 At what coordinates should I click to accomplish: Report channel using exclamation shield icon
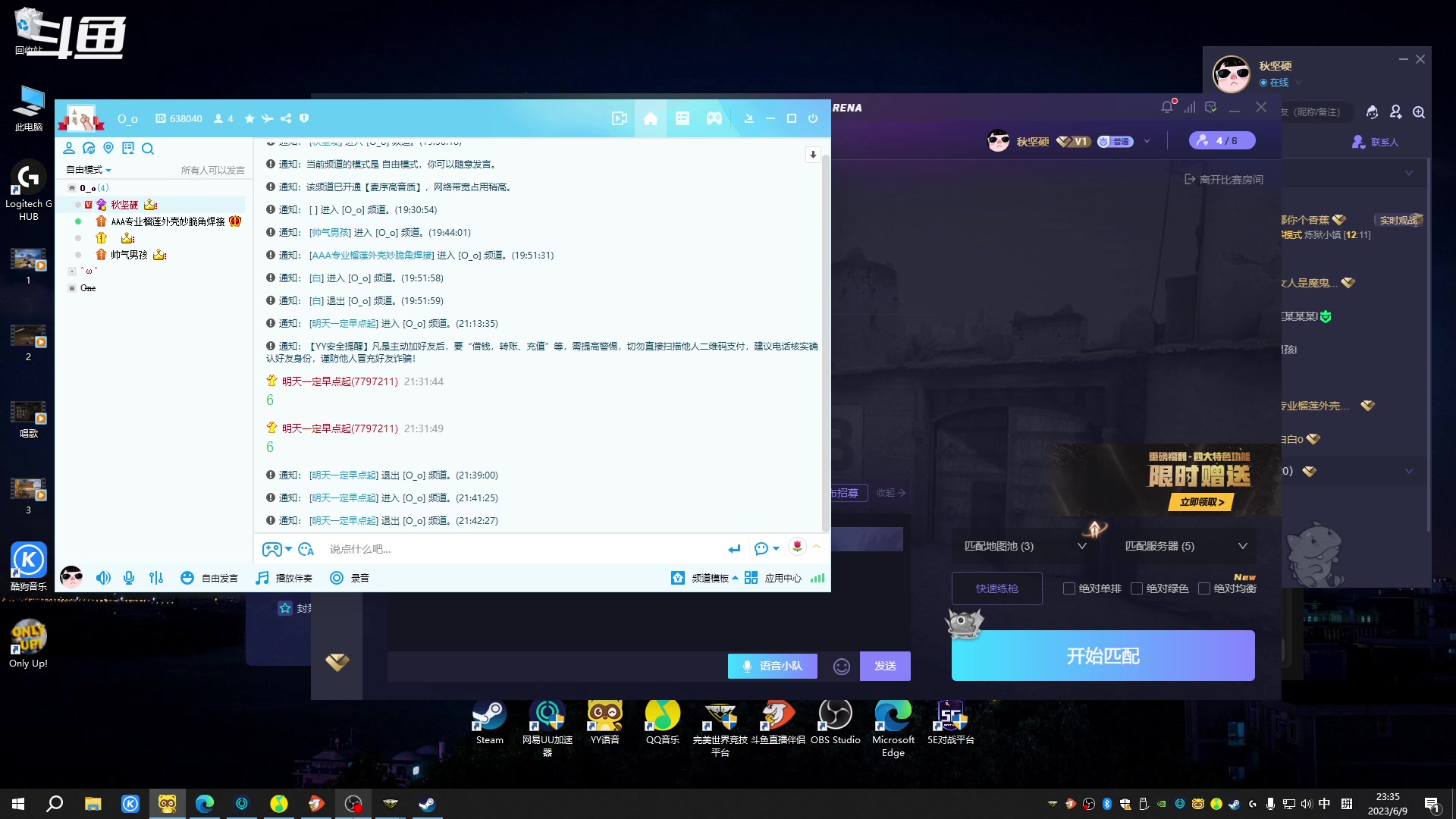304,118
